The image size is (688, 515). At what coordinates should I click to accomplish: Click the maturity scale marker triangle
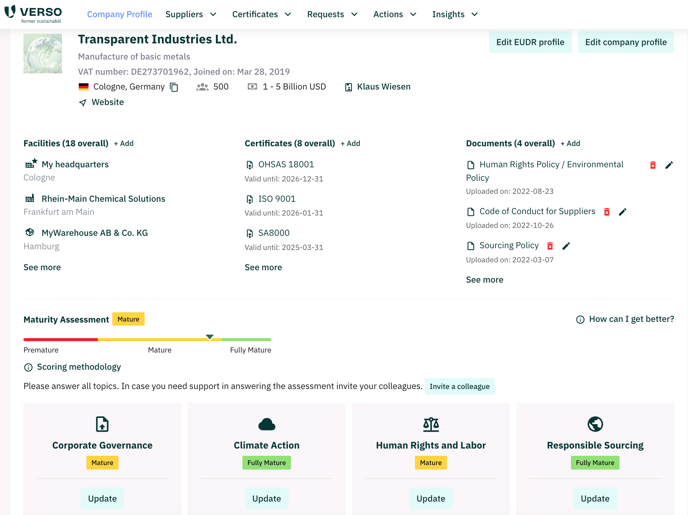point(210,337)
